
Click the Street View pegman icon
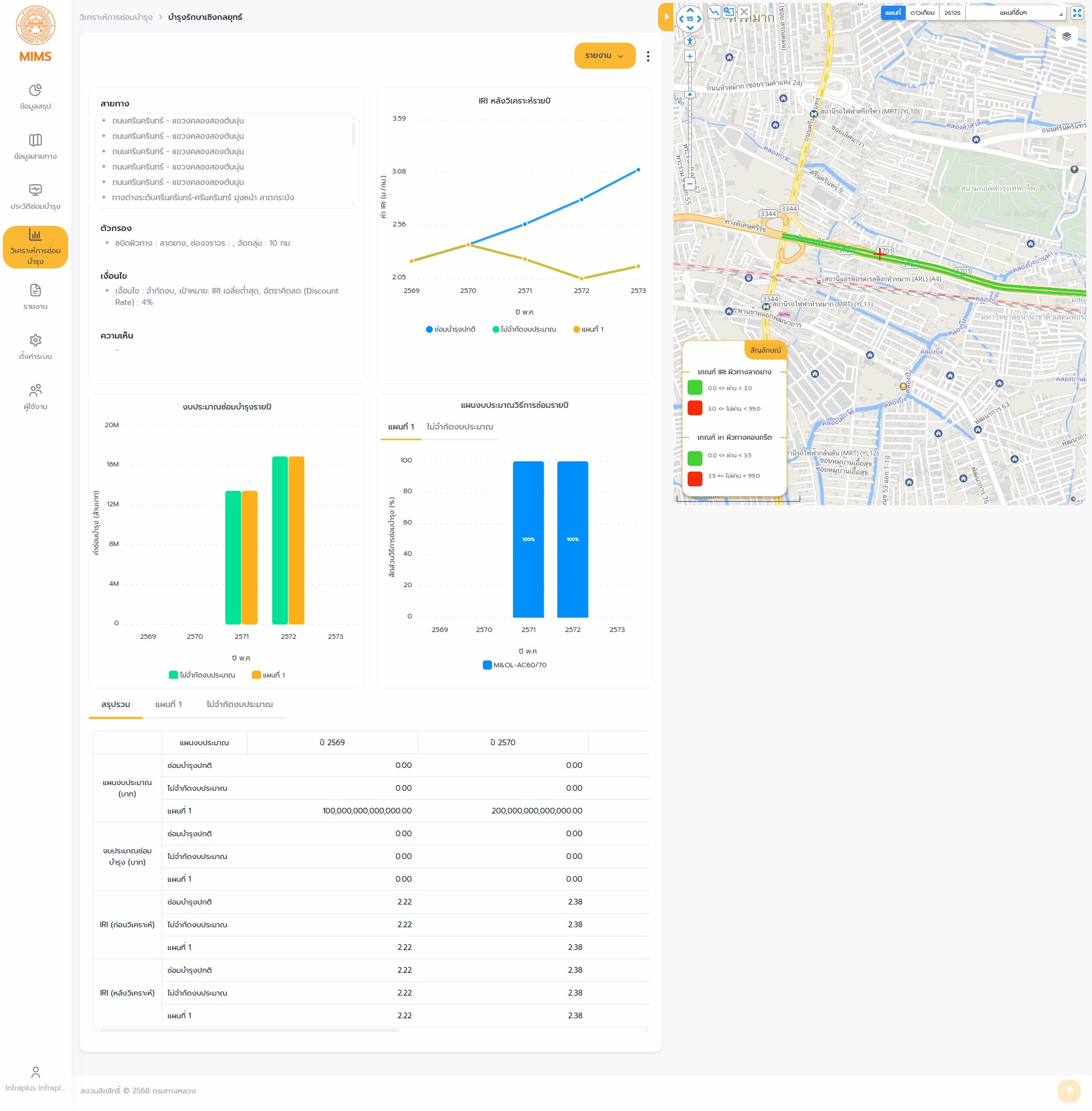690,42
